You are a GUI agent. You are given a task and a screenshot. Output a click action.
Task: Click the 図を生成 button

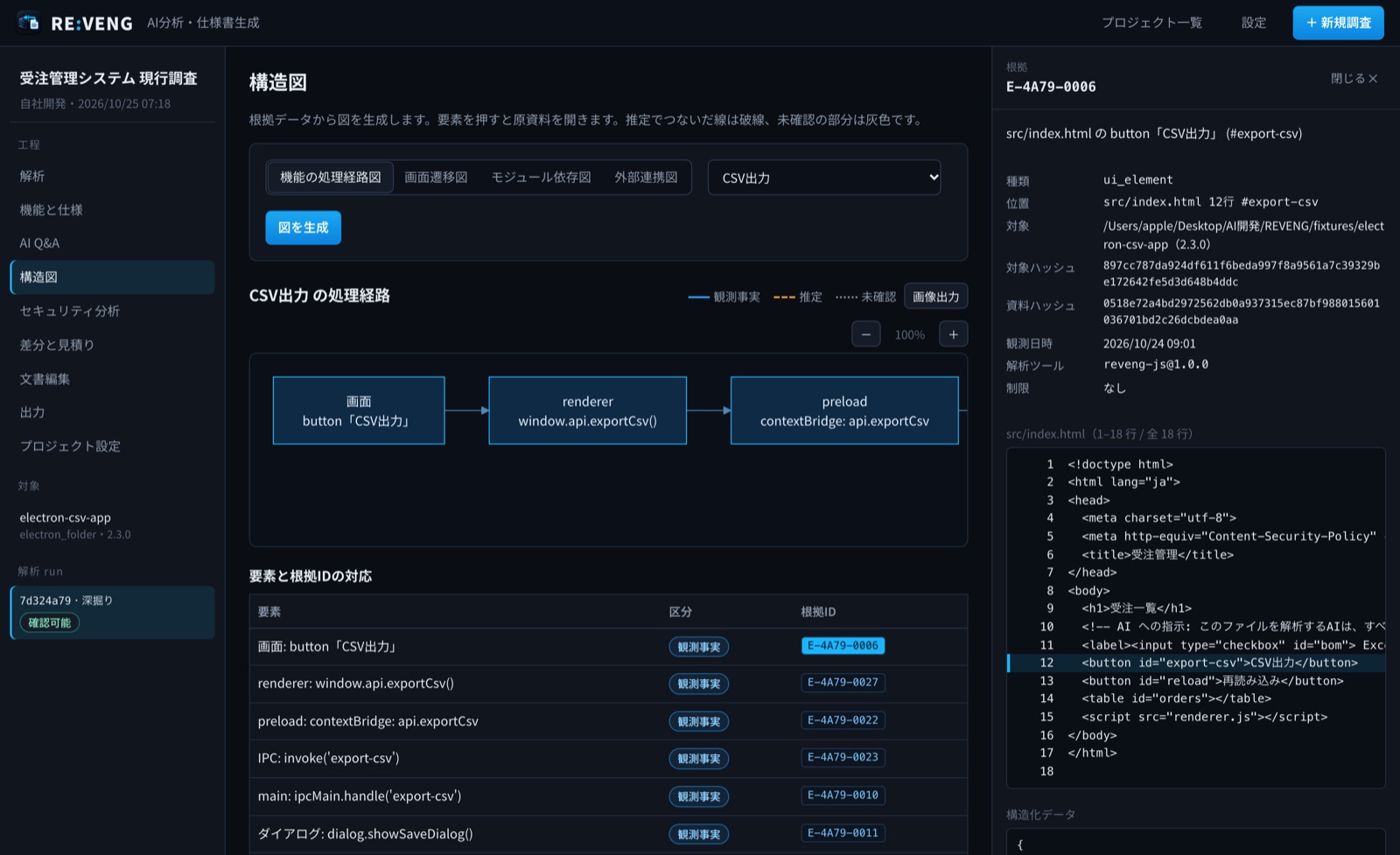[303, 228]
